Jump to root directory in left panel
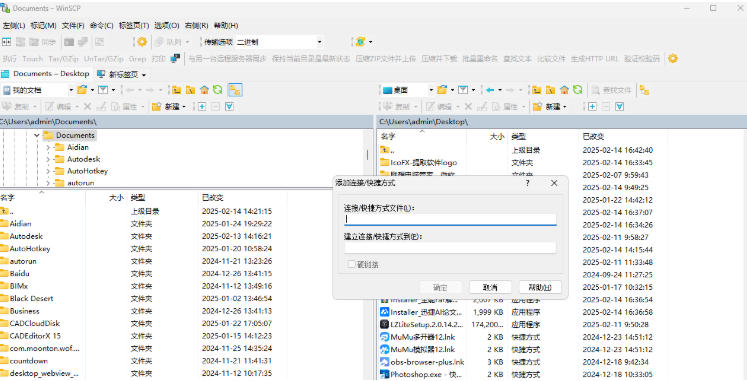This screenshot has width=747, height=381. (190, 90)
